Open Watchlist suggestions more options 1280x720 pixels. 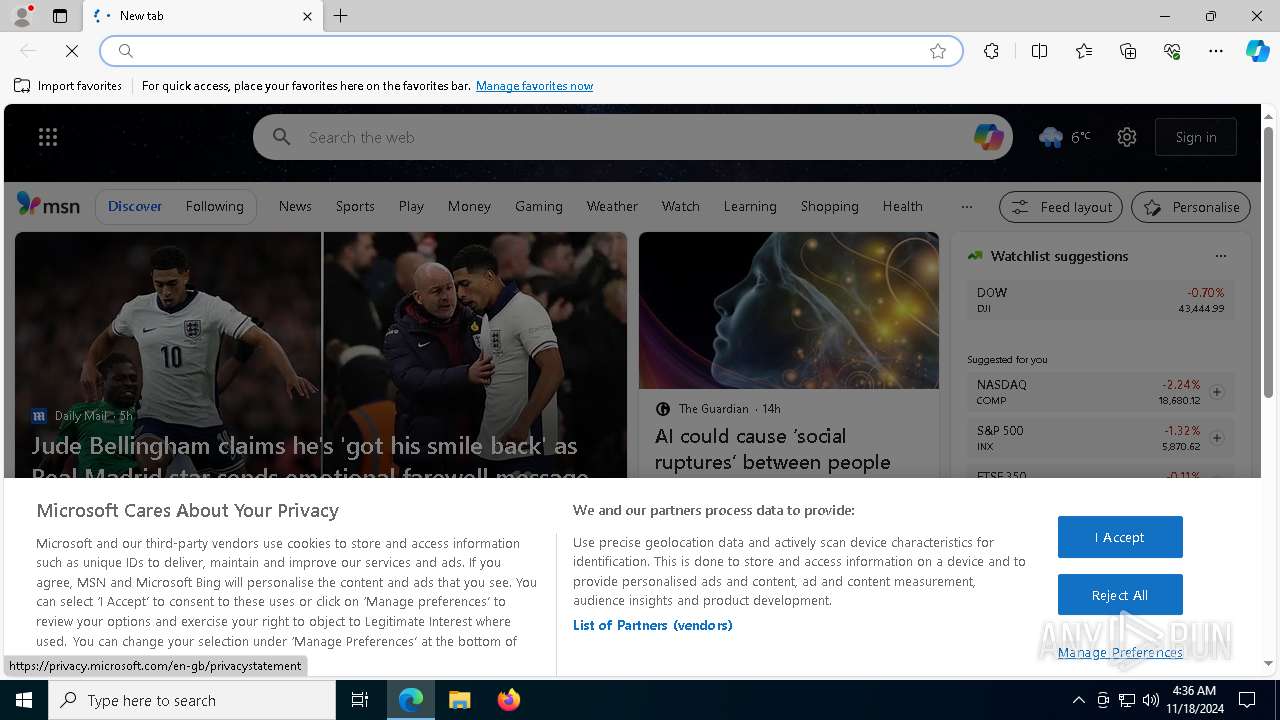[1220, 256]
